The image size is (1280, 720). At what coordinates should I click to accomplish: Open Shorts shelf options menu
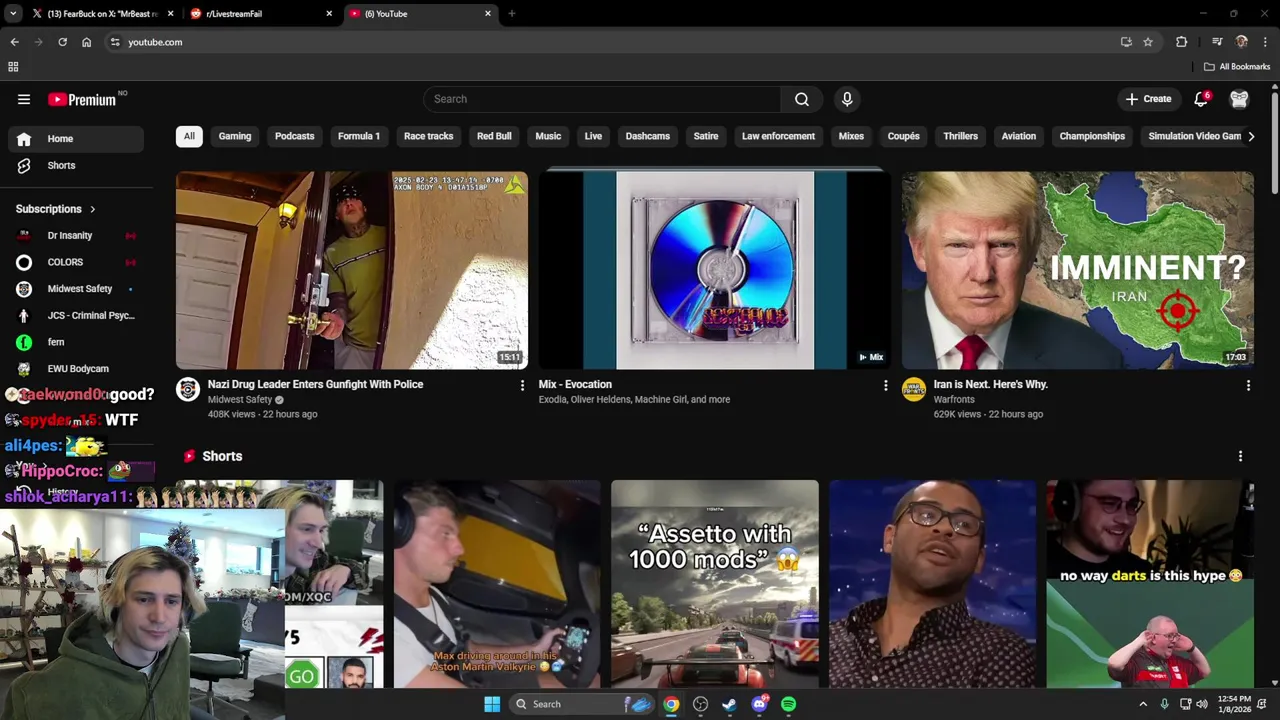click(x=1240, y=456)
